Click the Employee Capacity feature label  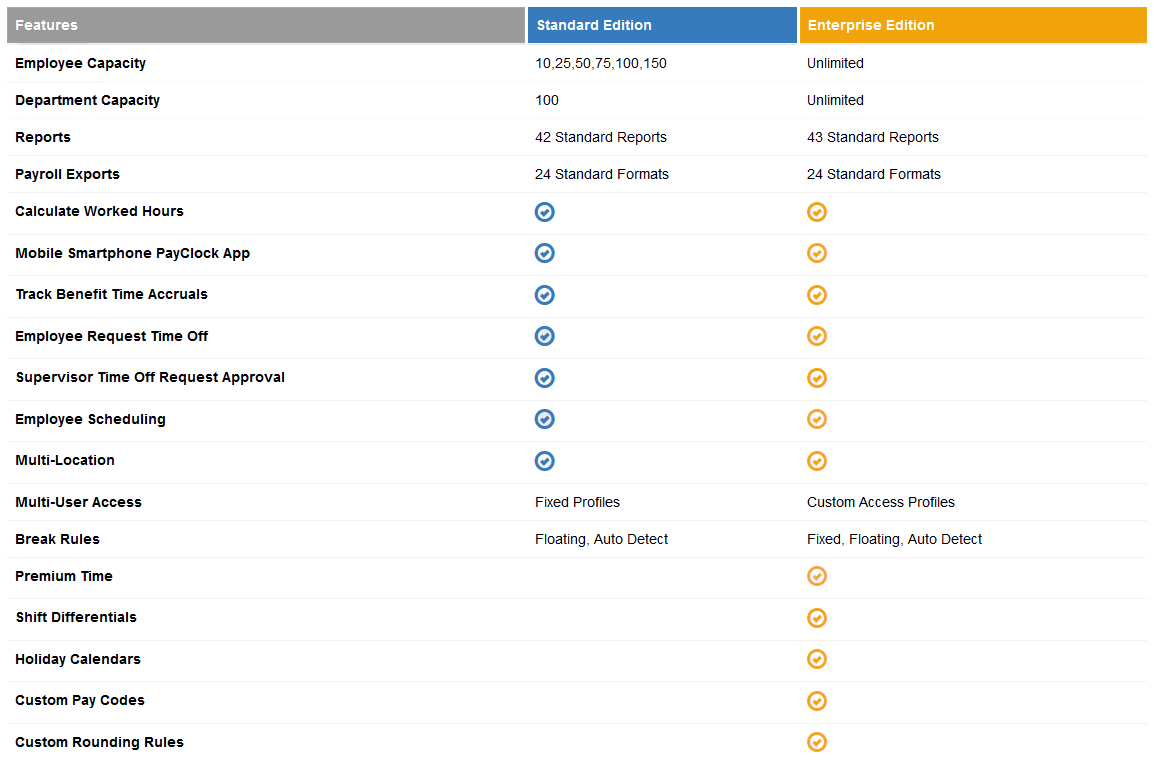80,63
